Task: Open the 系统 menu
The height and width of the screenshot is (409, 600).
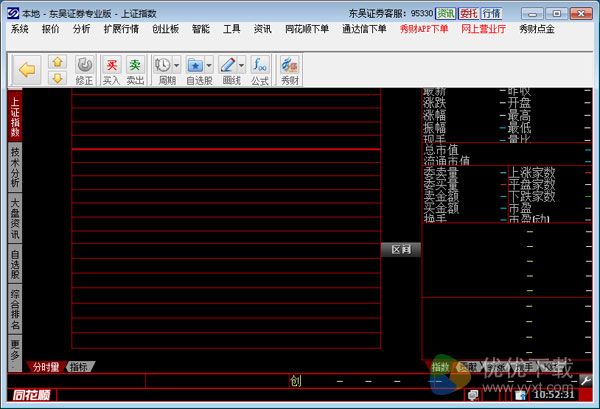Action: (20, 29)
